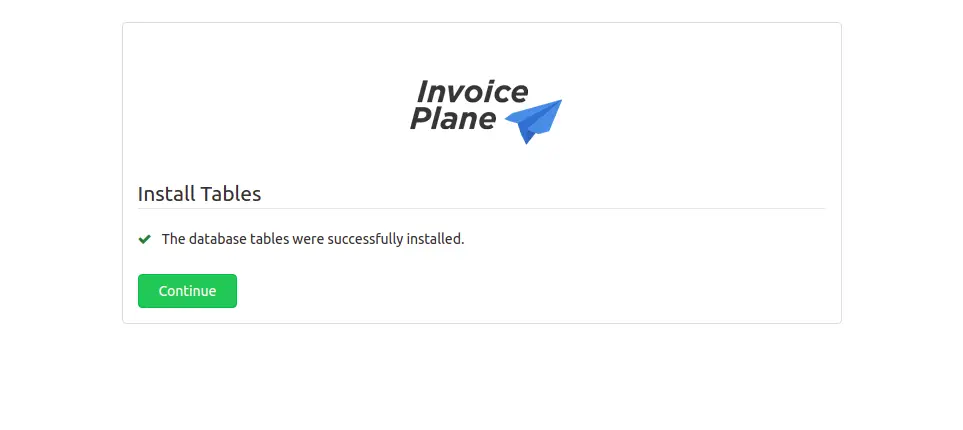Click the dark blue underside of the paper plane

pyautogui.click(x=523, y=133)
